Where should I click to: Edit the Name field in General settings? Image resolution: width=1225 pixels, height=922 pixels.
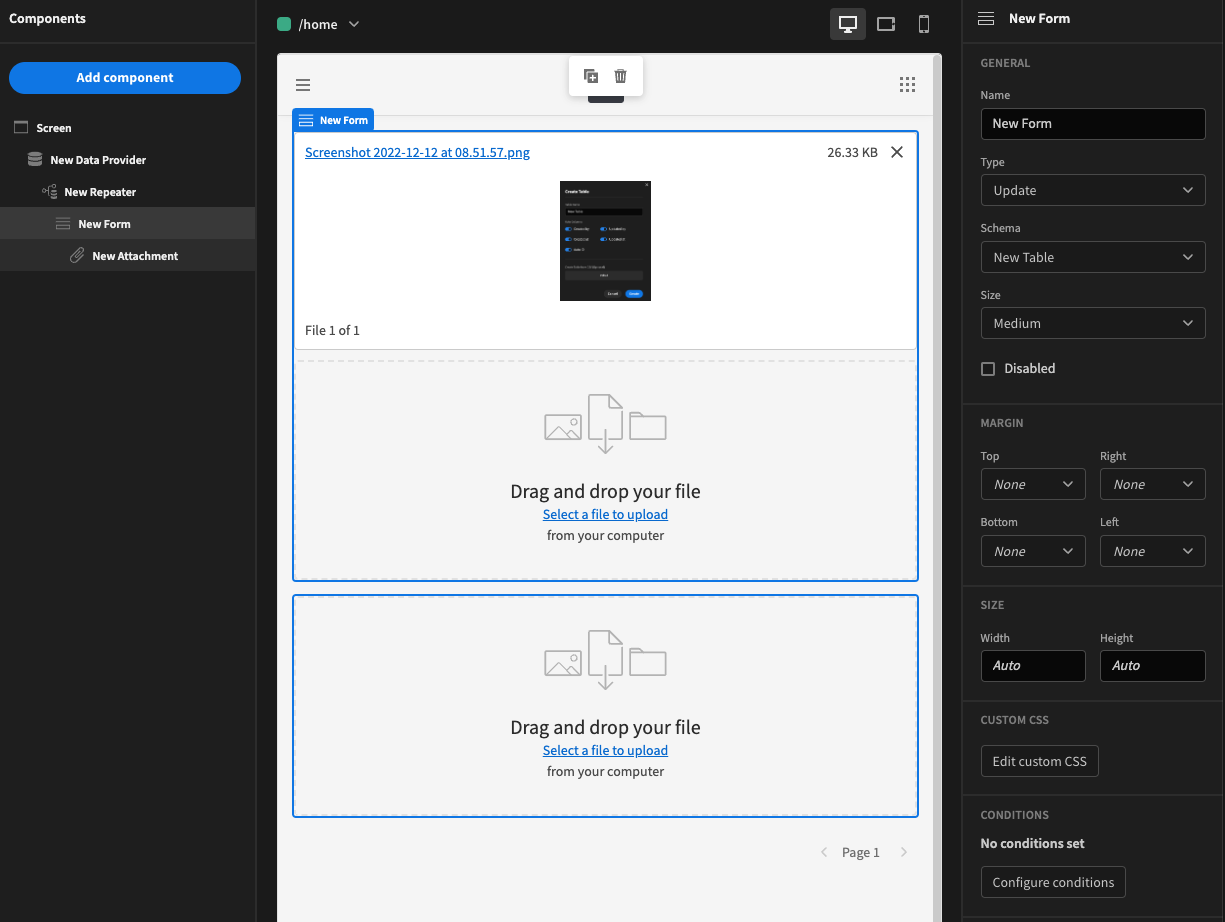click(x=1092, y=123)
